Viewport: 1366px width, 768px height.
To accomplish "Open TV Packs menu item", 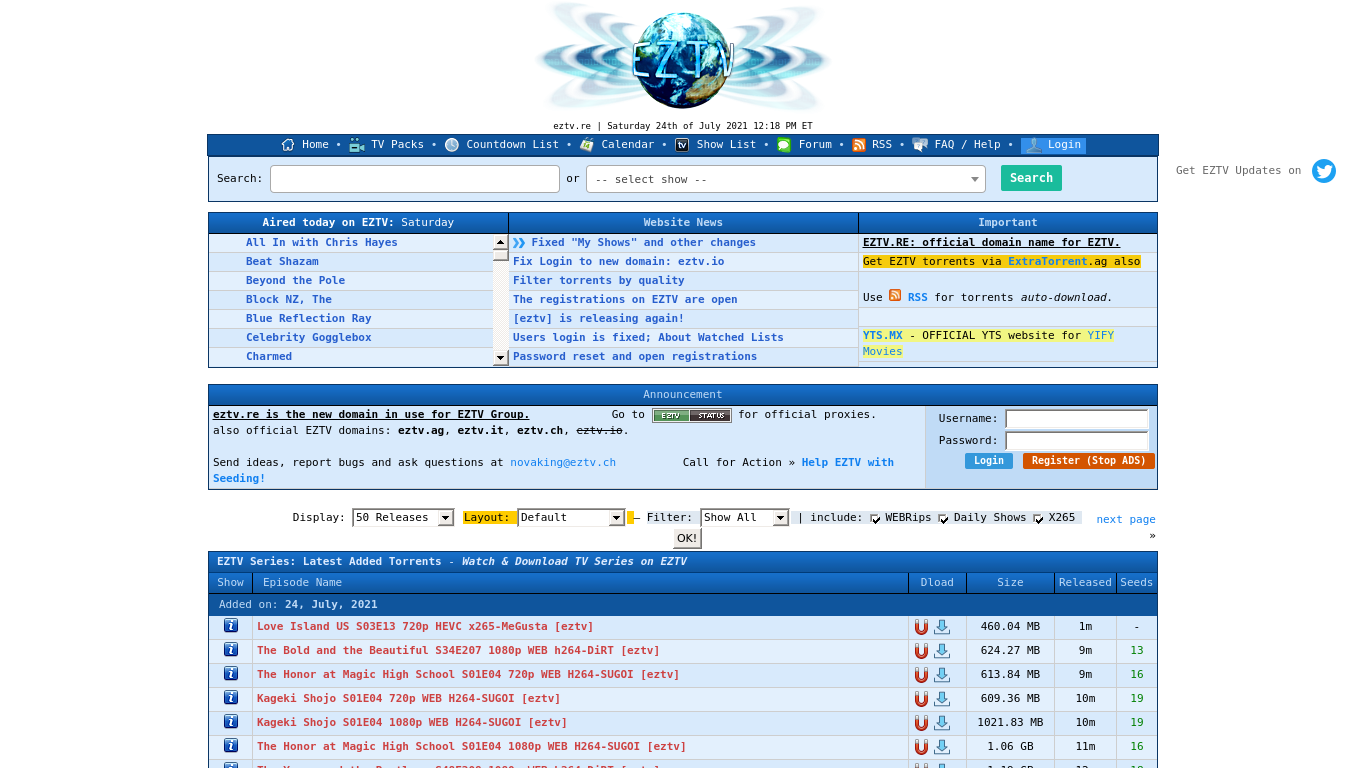I will [x=397, y=145].
